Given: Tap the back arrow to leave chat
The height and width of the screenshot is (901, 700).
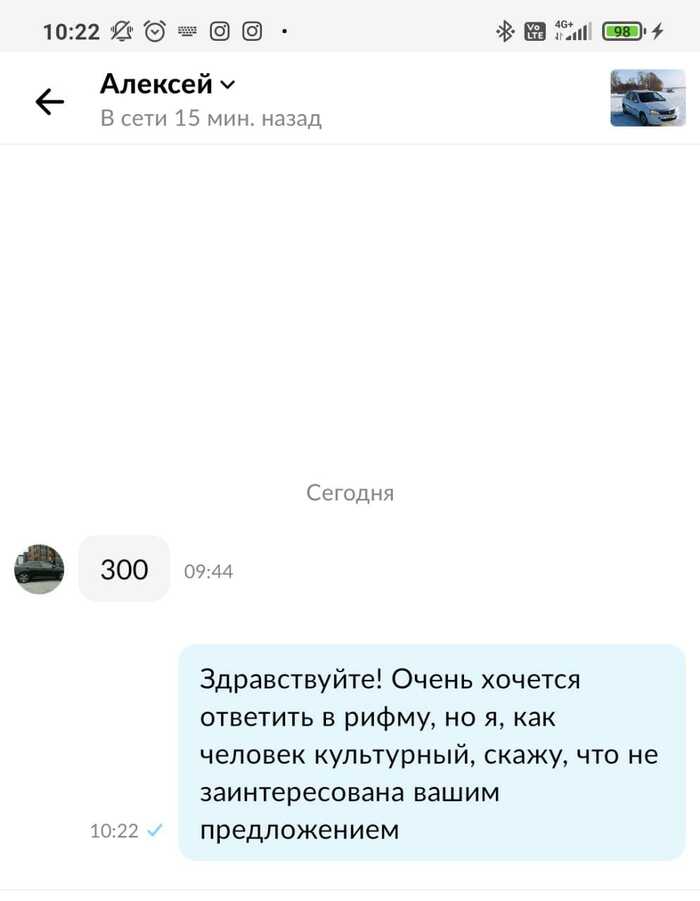Looking at the screenshot, I should click(50, 102).
